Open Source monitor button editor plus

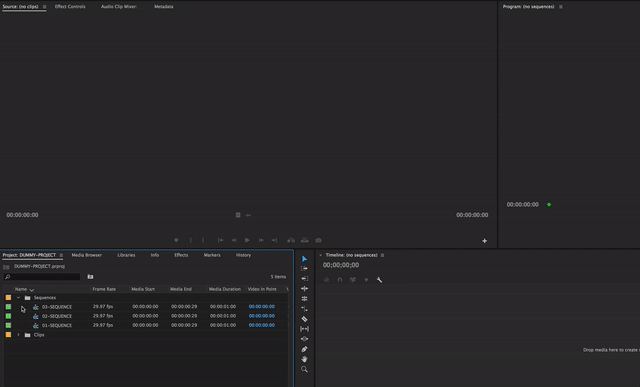[484, 241]
